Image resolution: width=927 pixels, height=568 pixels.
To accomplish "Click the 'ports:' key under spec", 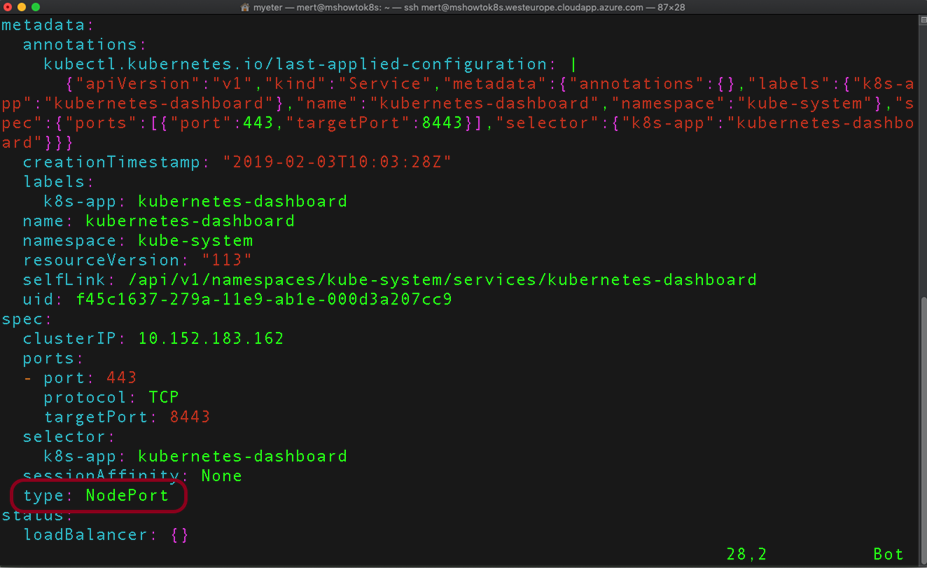I will pyautogui.click(x=53, y=358).
